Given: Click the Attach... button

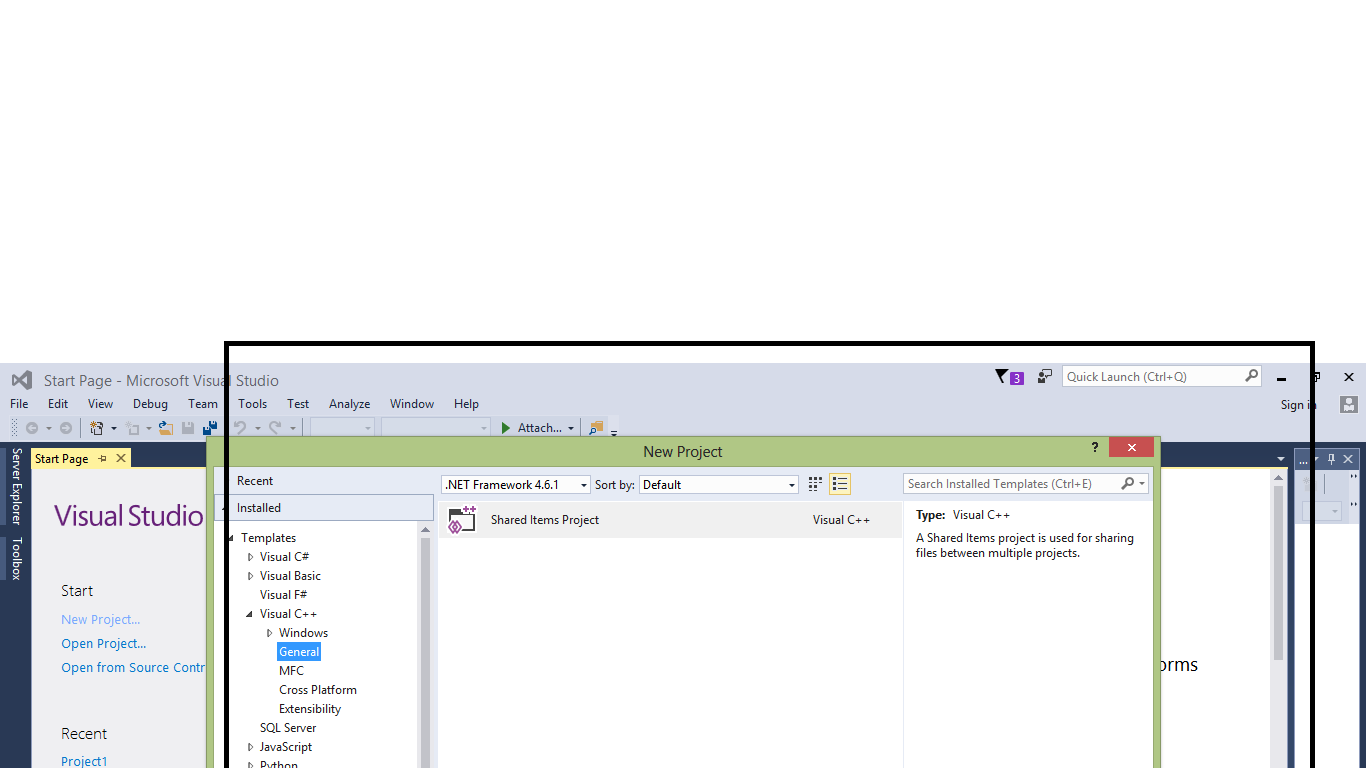Looking at the screenshot, I should (539, 428).
